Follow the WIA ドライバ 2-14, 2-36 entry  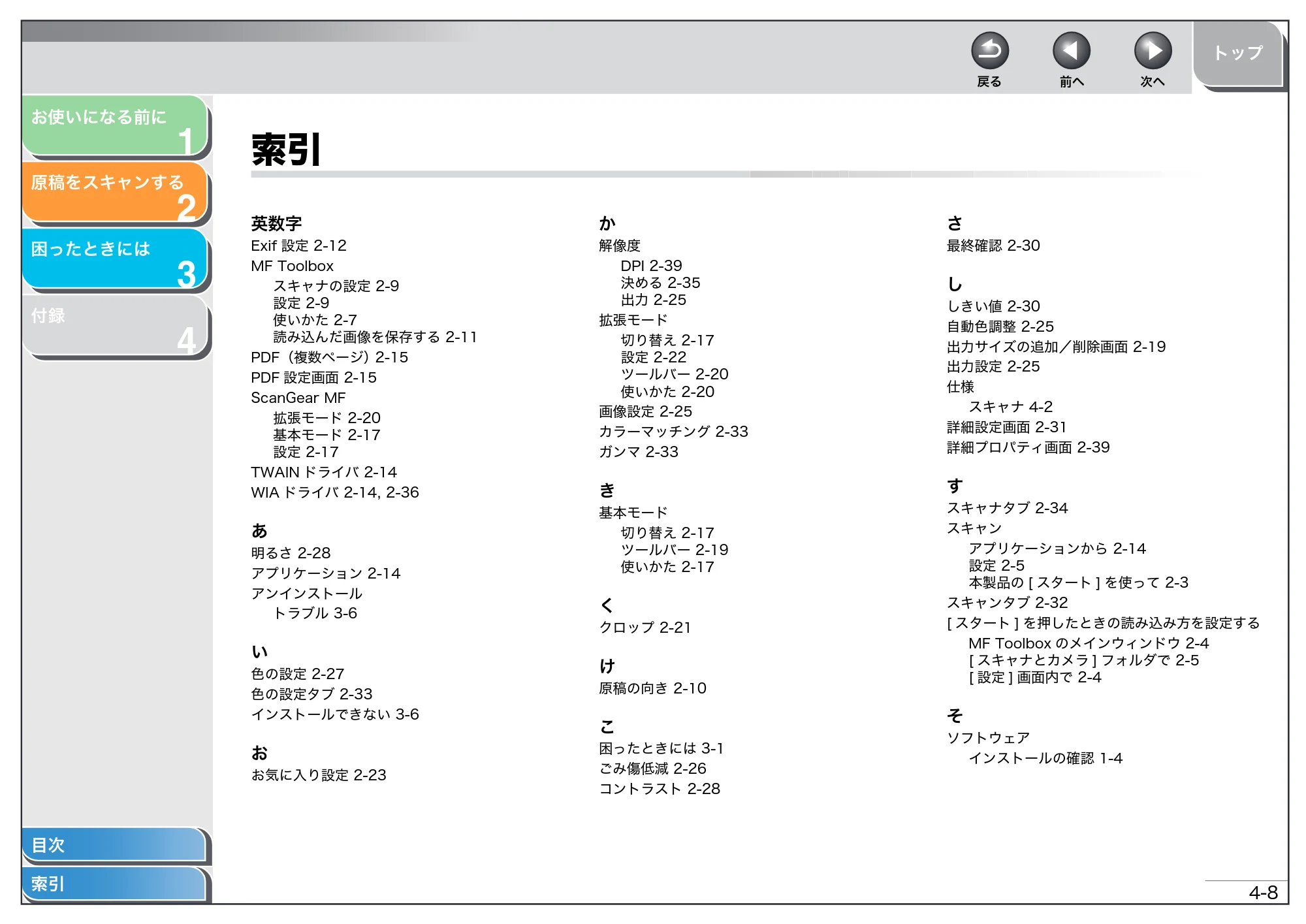[x=334, y=492]
